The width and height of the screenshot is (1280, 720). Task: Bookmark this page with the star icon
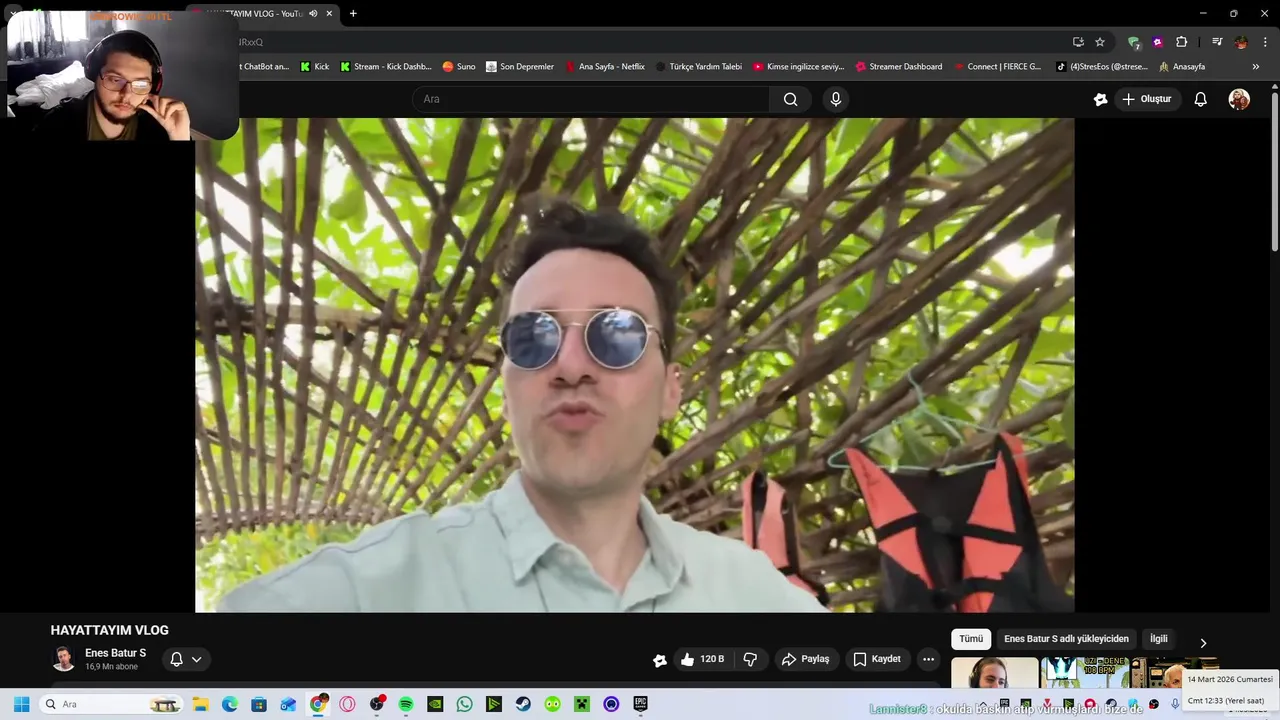[x=1100, y=42]
